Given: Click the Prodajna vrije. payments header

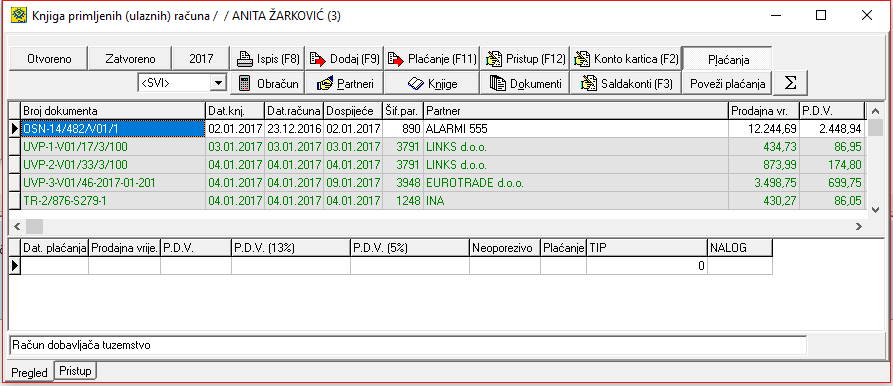Looking at the screenshot, I should point(125,248).
